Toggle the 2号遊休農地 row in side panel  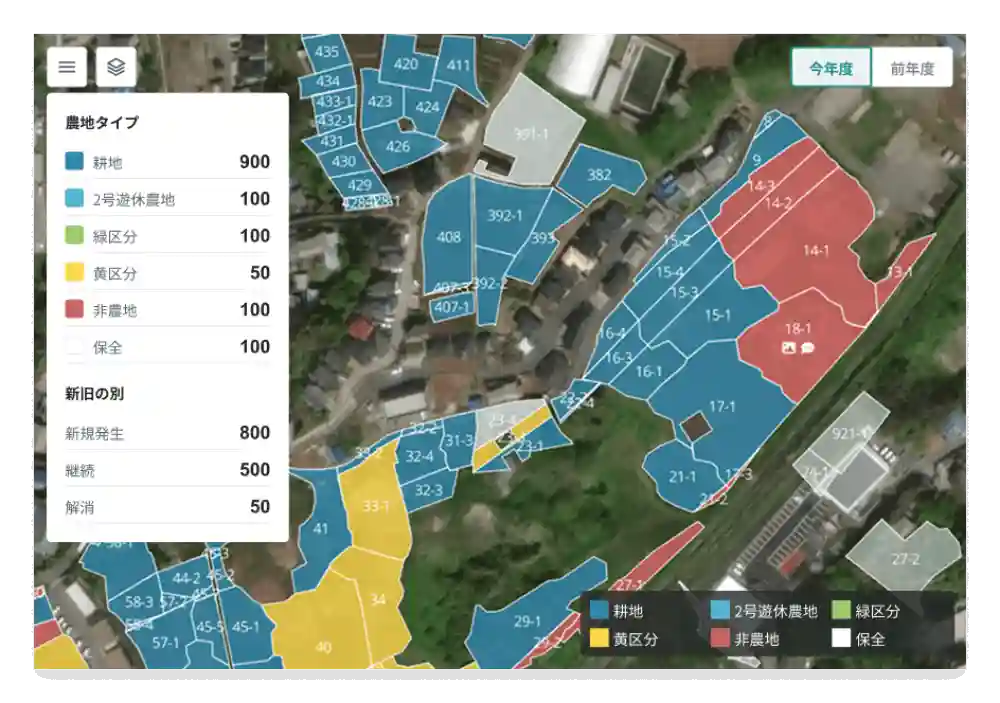(x=167, y=199)
